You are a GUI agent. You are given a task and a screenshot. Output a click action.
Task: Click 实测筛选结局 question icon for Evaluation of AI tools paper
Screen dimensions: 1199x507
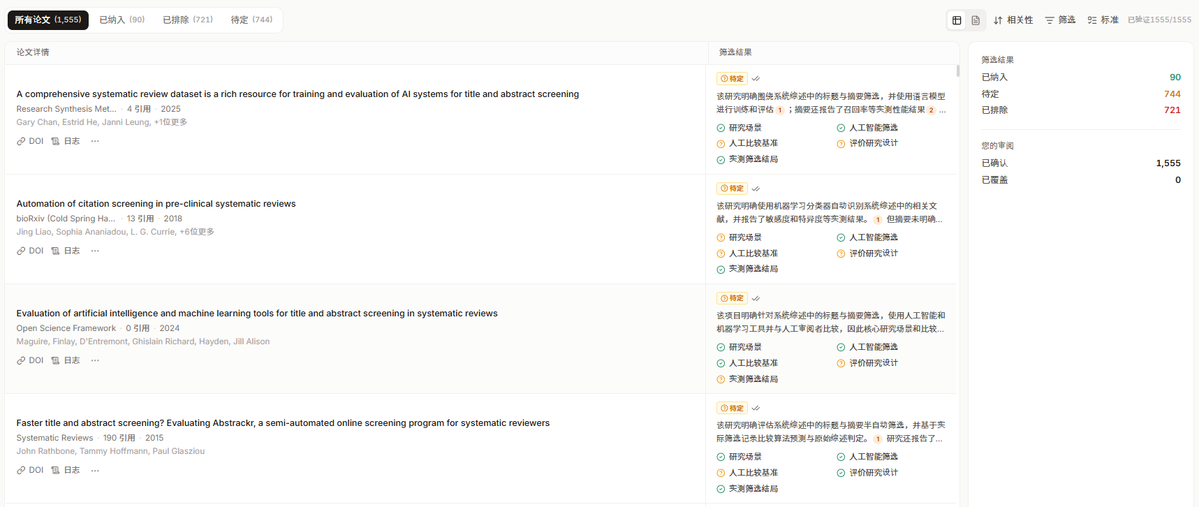tap(720, 379)
